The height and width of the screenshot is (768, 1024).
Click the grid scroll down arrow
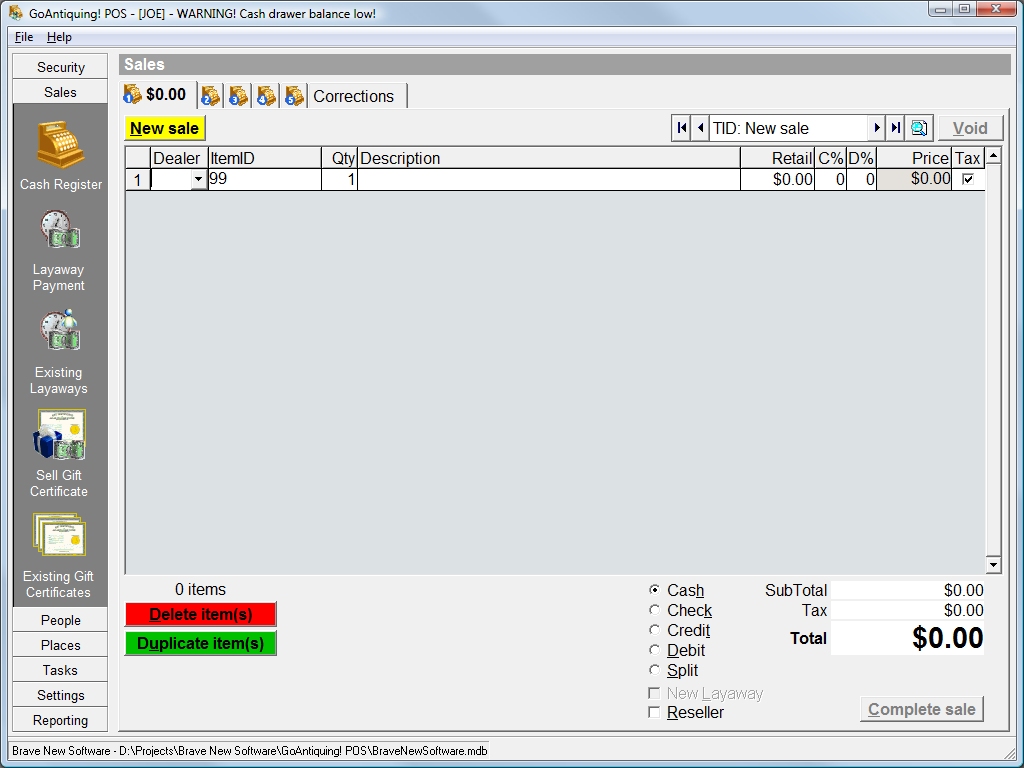(993, 565)
